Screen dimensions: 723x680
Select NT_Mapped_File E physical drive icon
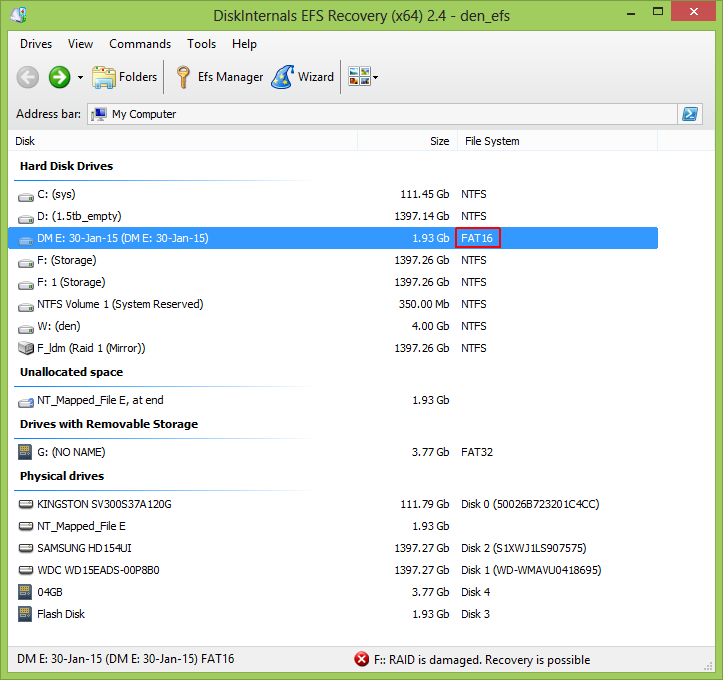[x=26, y=526]
